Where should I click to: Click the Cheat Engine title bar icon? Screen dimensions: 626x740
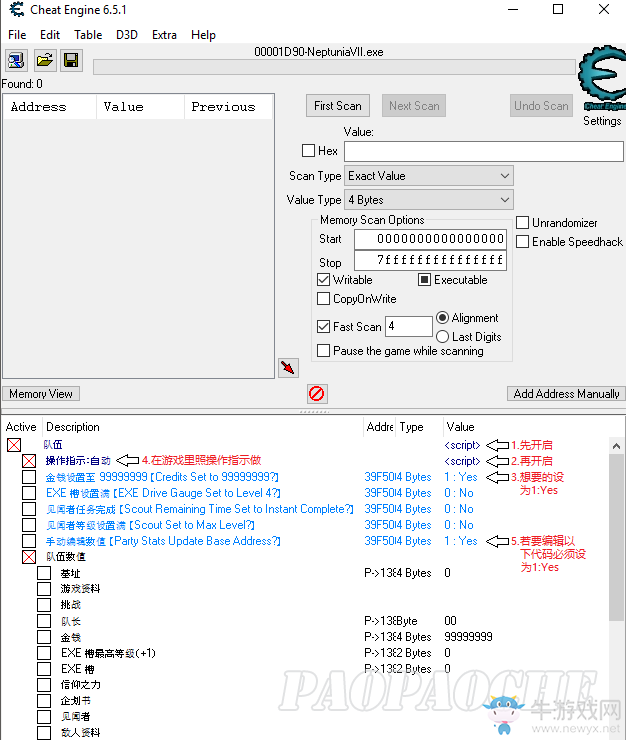(17, 9)
